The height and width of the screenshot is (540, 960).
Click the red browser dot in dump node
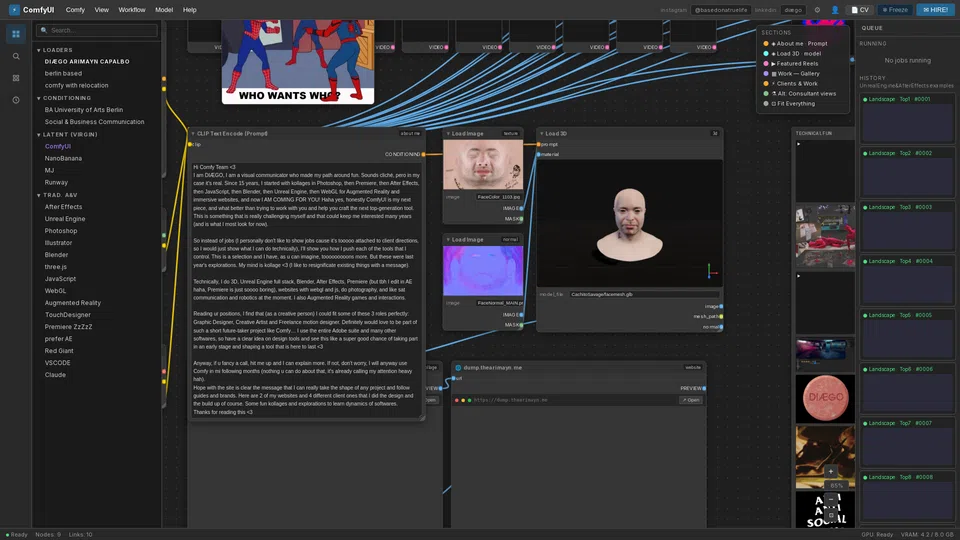coord(457,400)
